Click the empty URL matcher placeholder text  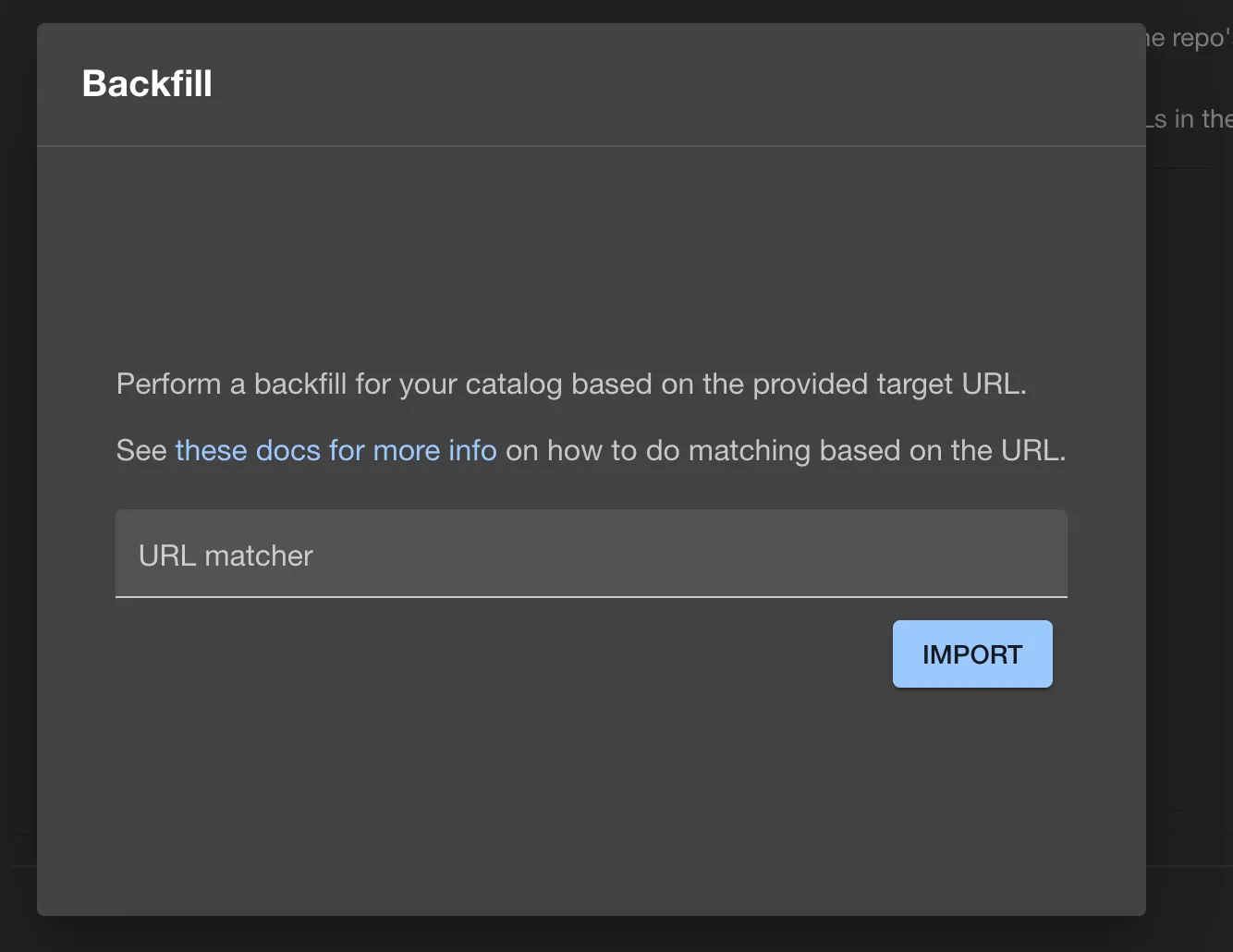tap(225, 555)
